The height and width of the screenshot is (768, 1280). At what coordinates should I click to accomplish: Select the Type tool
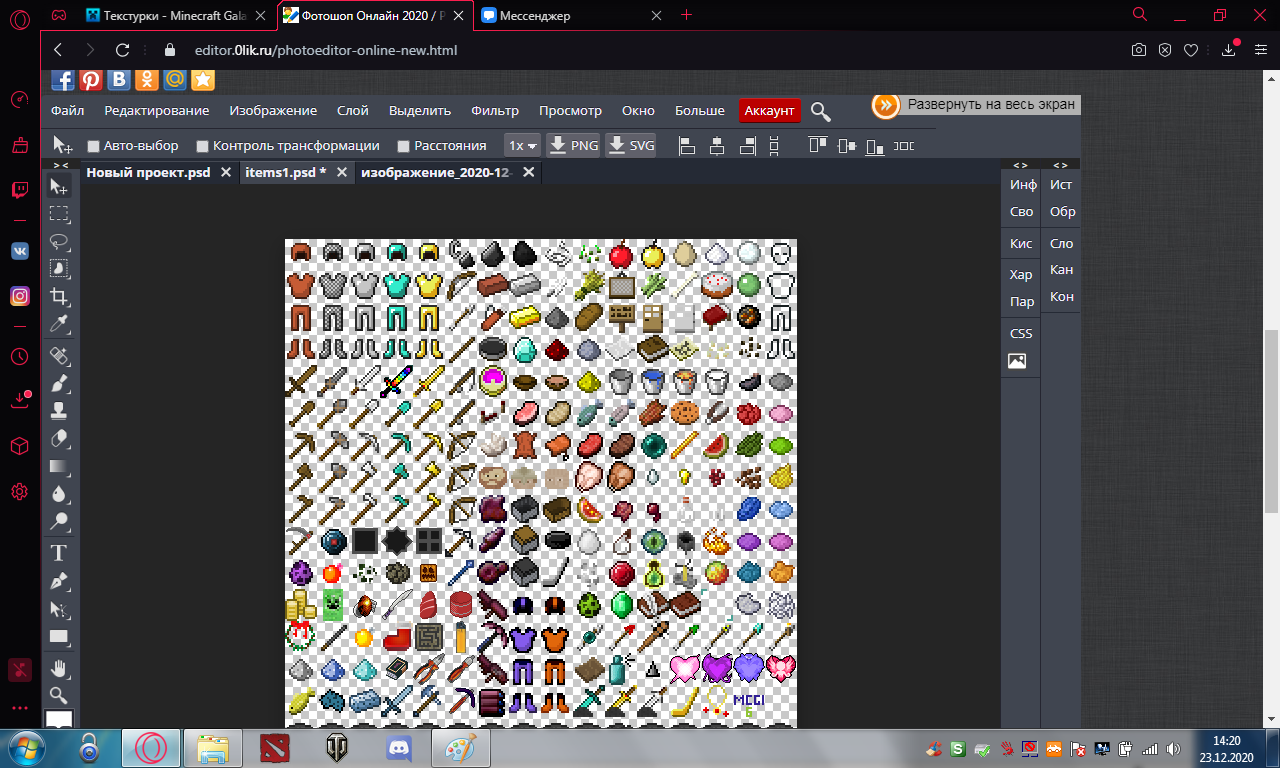[60, 553]
